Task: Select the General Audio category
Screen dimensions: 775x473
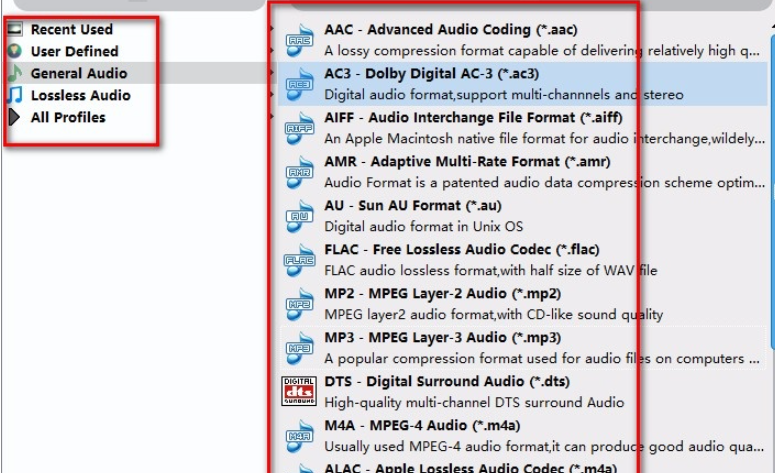Action: [x=79, y=73]
